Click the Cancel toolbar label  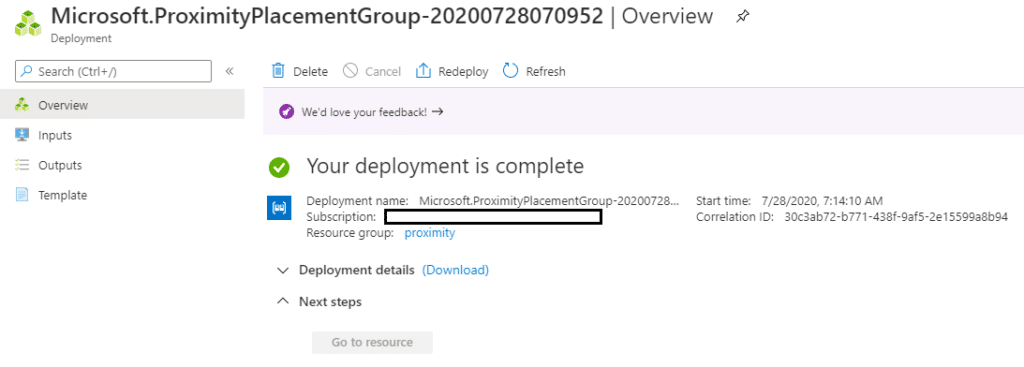(x=383, y=72)
